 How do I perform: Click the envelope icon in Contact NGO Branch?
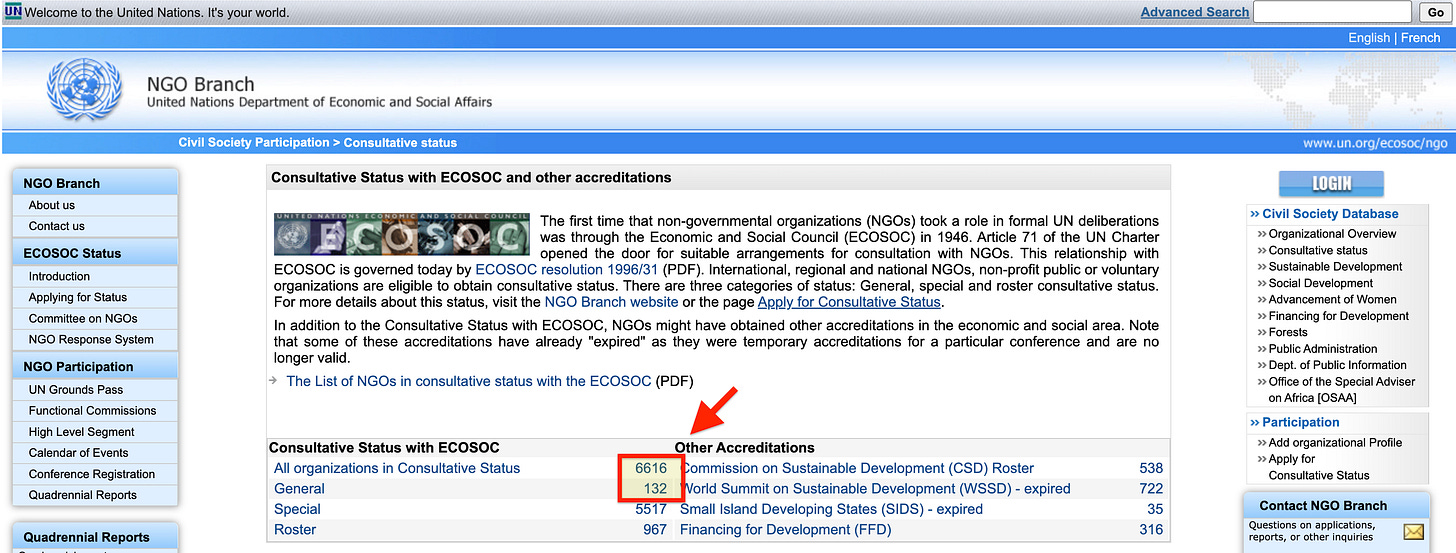[x=1414, y=531]
